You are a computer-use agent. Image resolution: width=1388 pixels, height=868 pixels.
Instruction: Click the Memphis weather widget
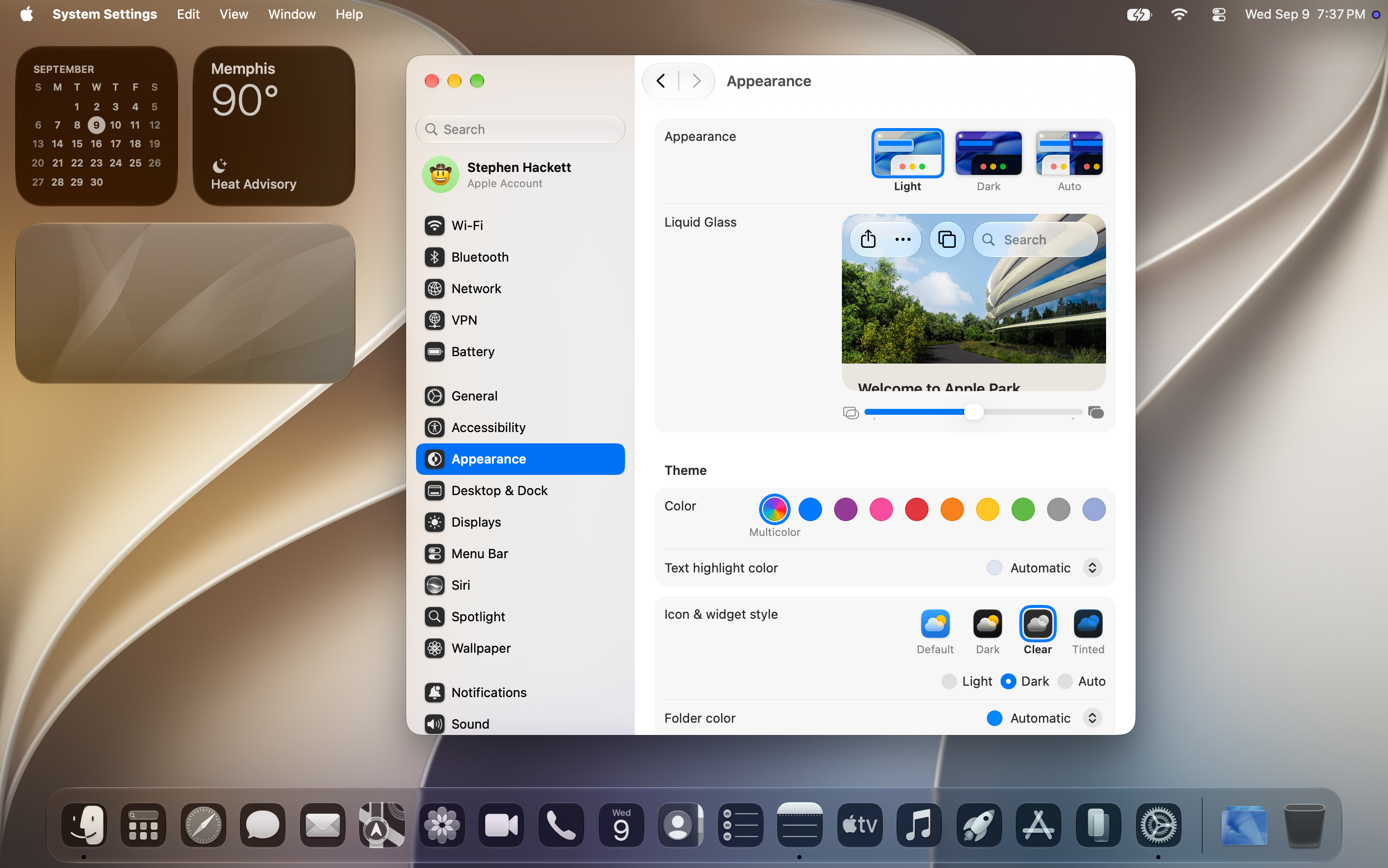pos(274,126)
